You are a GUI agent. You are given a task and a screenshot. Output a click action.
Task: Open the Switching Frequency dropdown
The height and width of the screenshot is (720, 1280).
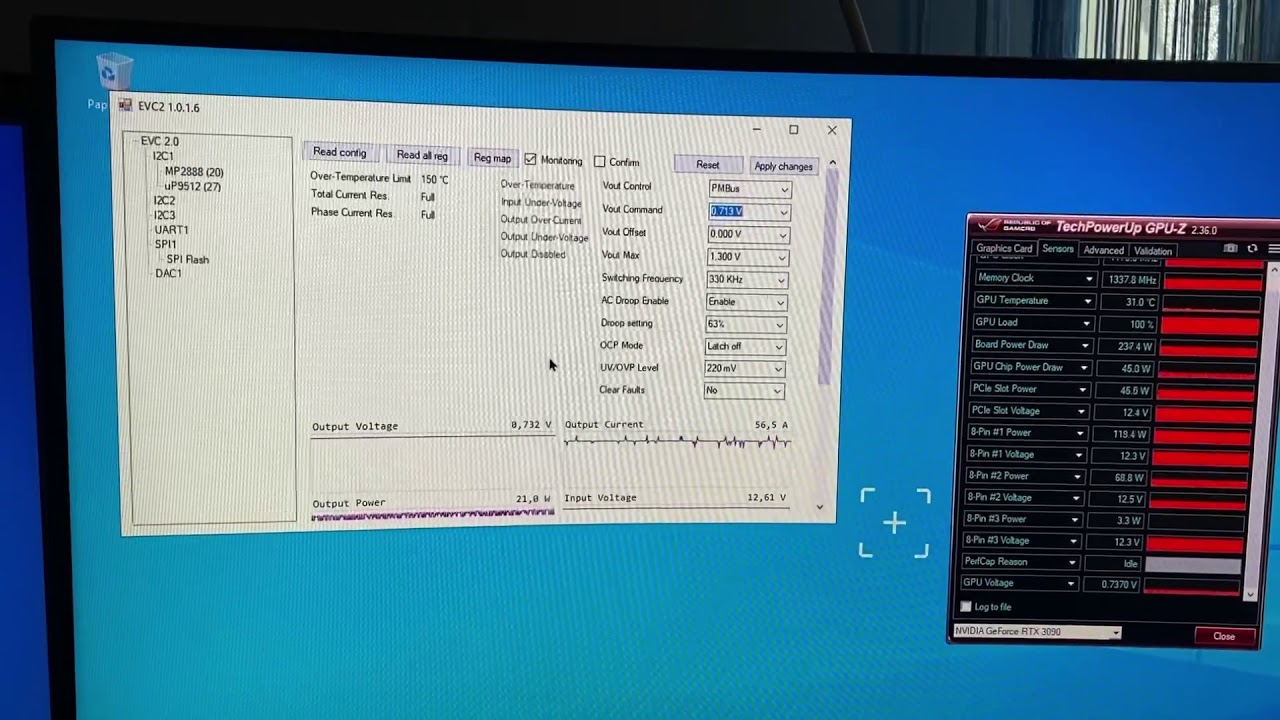(746, 280)
